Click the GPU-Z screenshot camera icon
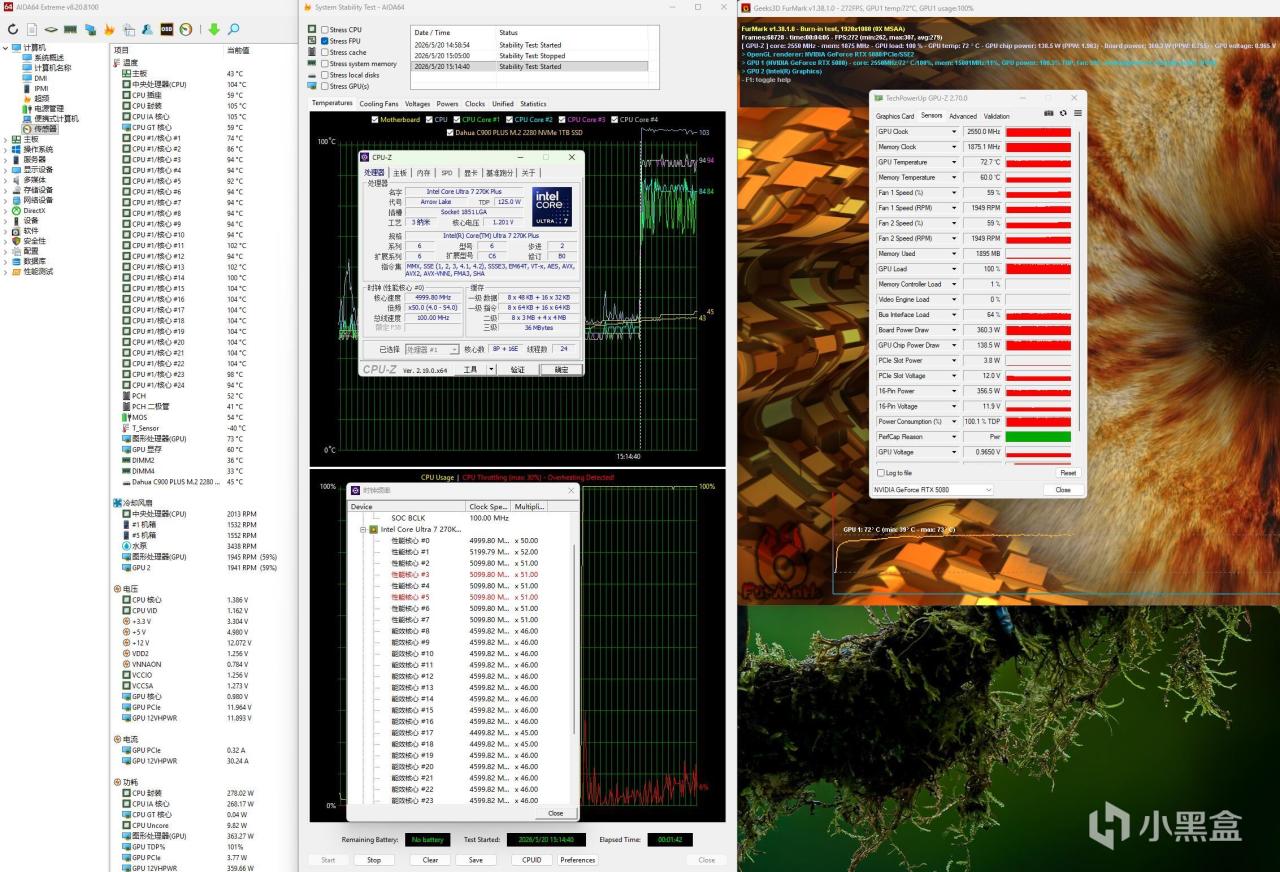Image resolution: width=1280 pixels, height=872 pixels. (1049, 114)
